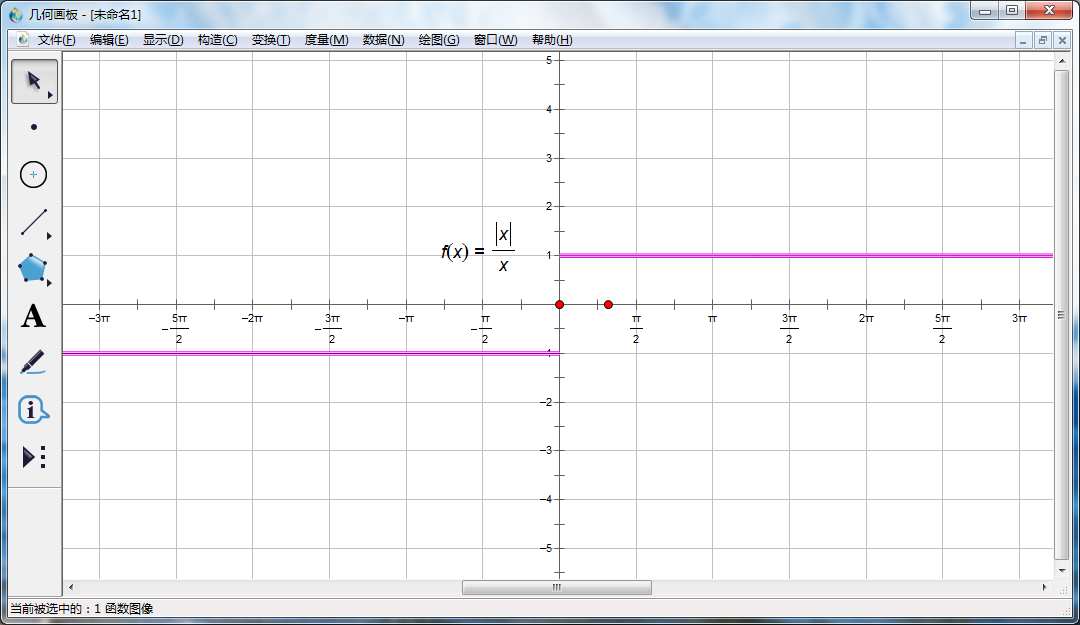Image resolution: width=1080 pixels, height=625 pixels.
Task: Click the vertical scrollbar down arrow
Action: click(1062, 568)
